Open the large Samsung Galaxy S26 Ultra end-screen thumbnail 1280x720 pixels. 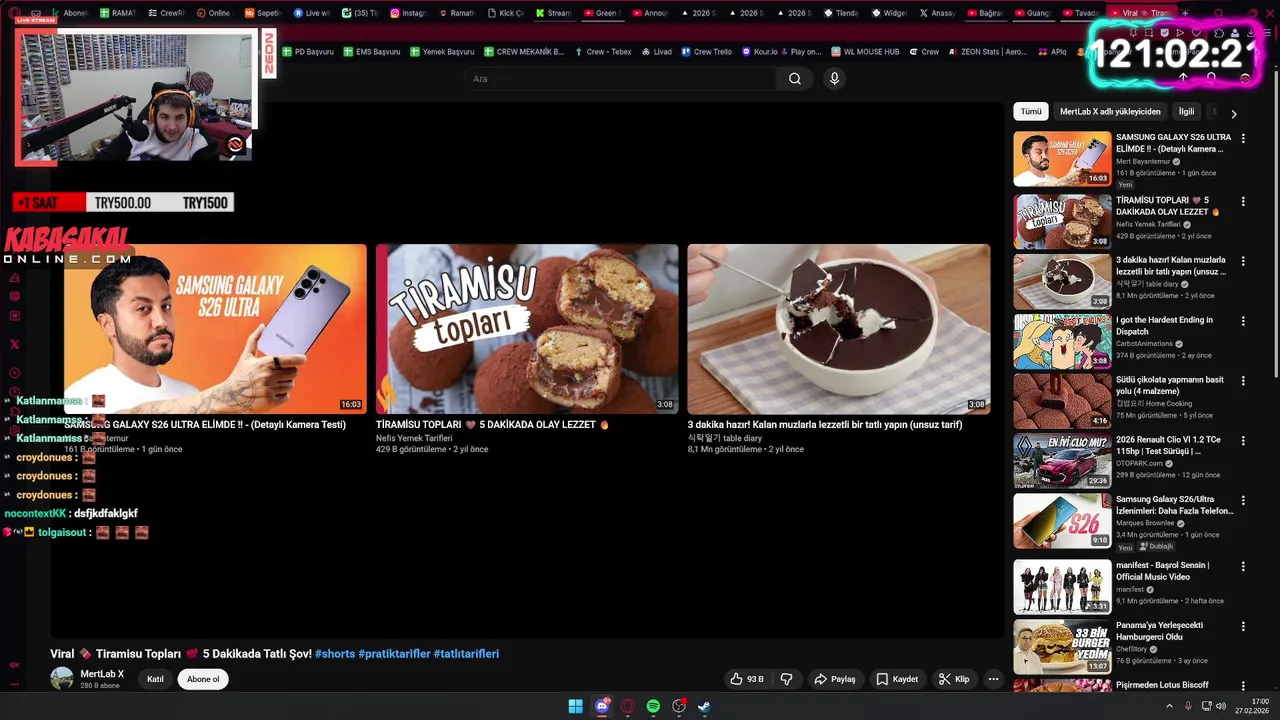click(x=215, y=329)
